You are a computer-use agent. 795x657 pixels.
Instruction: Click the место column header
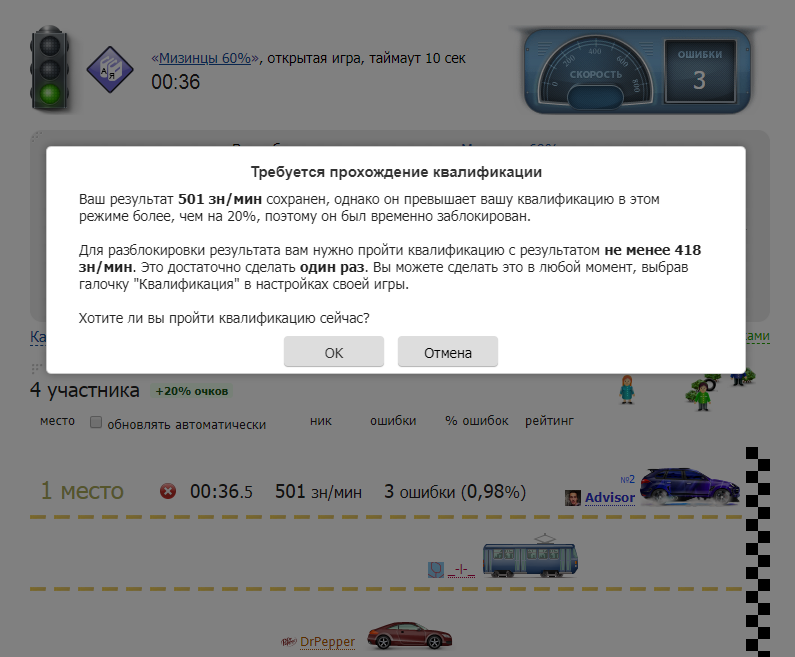pos(57,421)
